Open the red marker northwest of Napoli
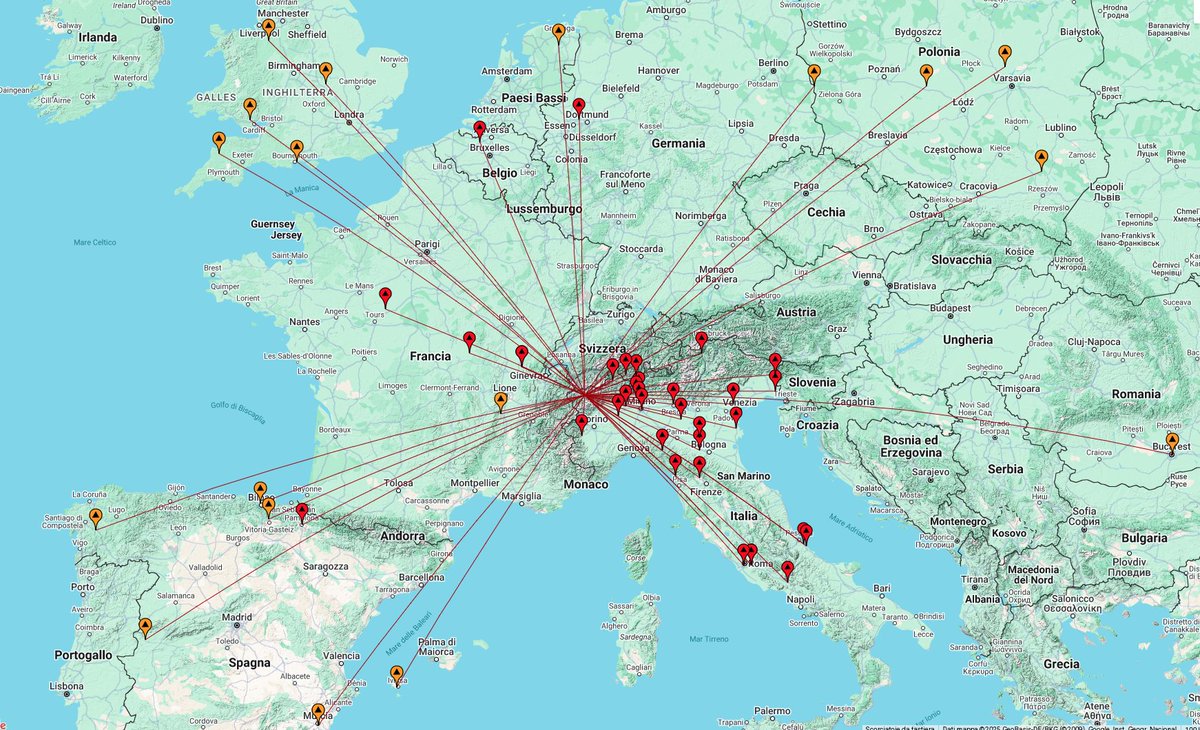Viewport: 1200px width, 730px height. coord(787,572)
